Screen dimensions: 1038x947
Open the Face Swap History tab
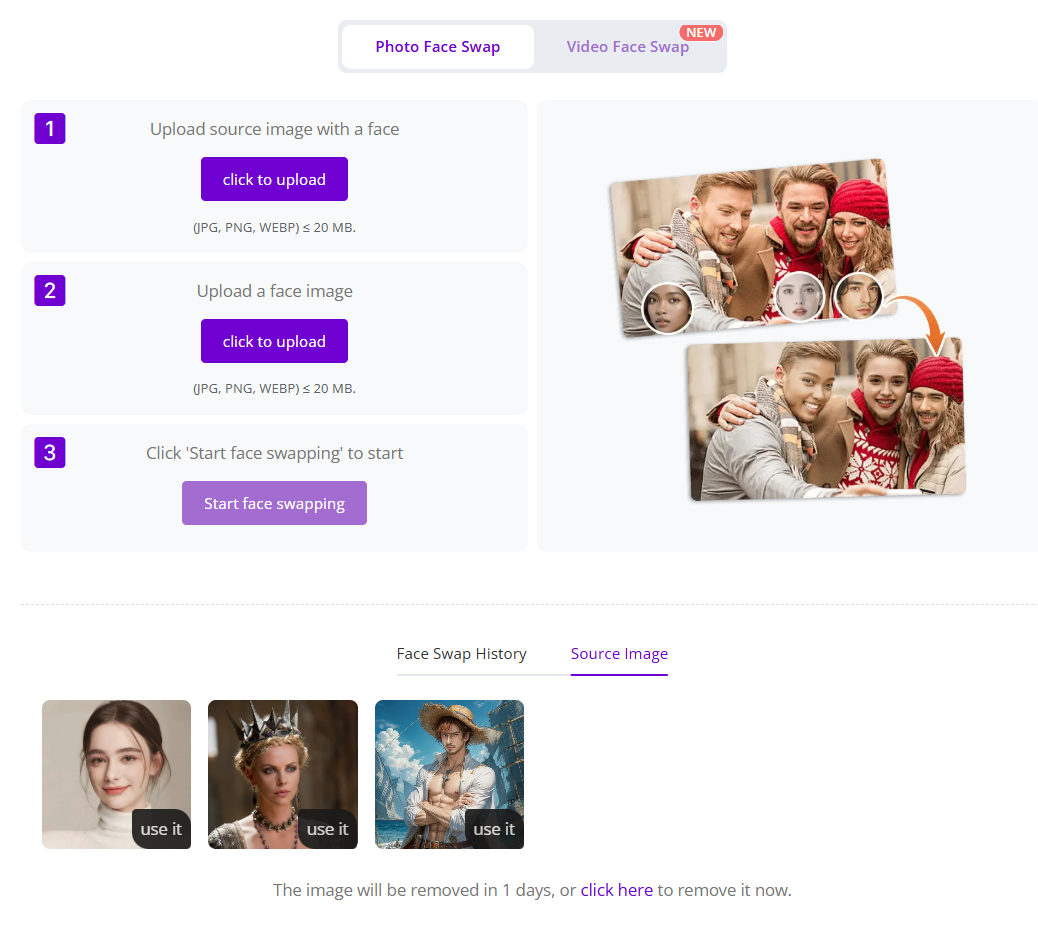pos(461,654)
